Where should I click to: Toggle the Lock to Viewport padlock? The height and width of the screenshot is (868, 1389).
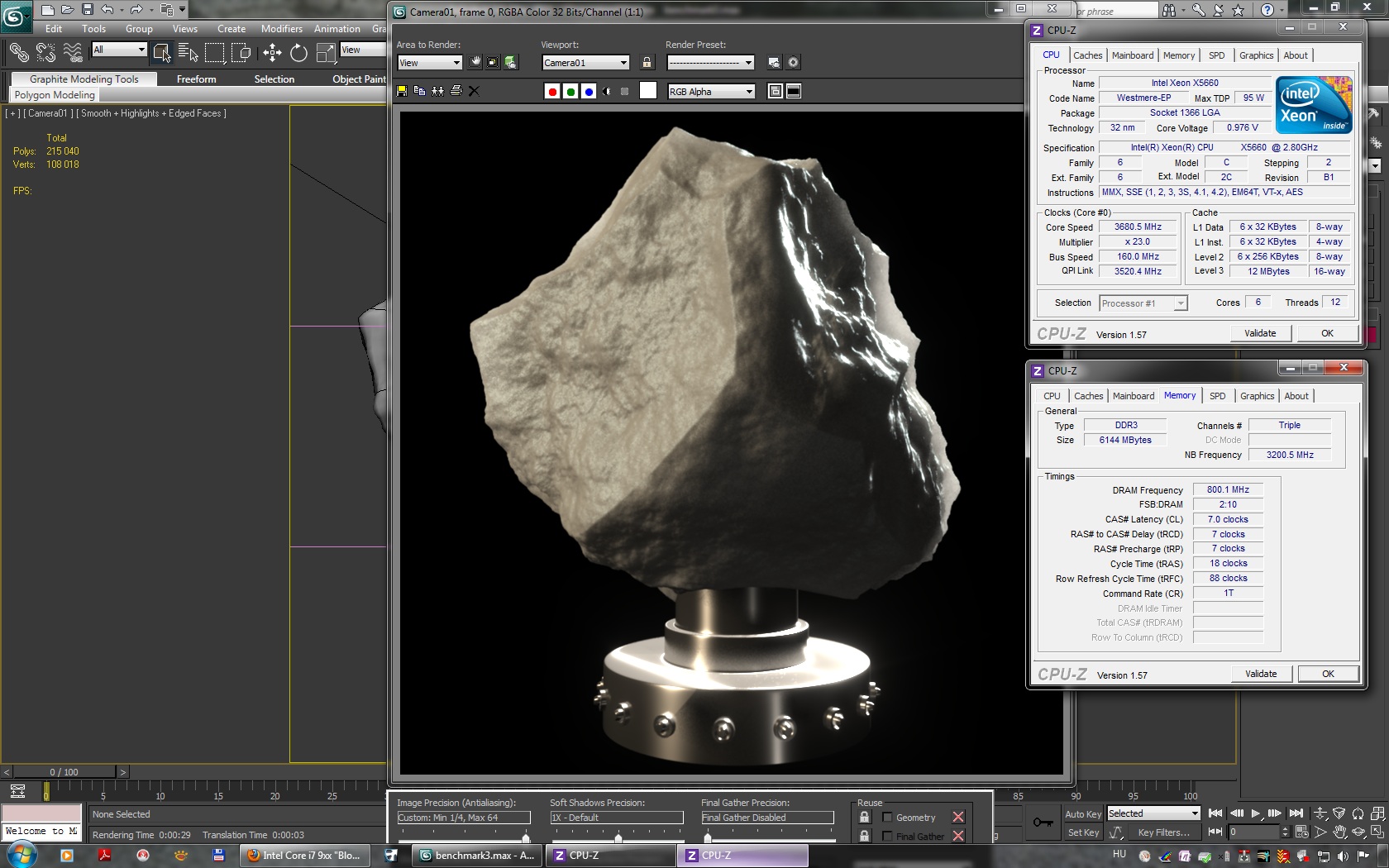coord(647,62)
